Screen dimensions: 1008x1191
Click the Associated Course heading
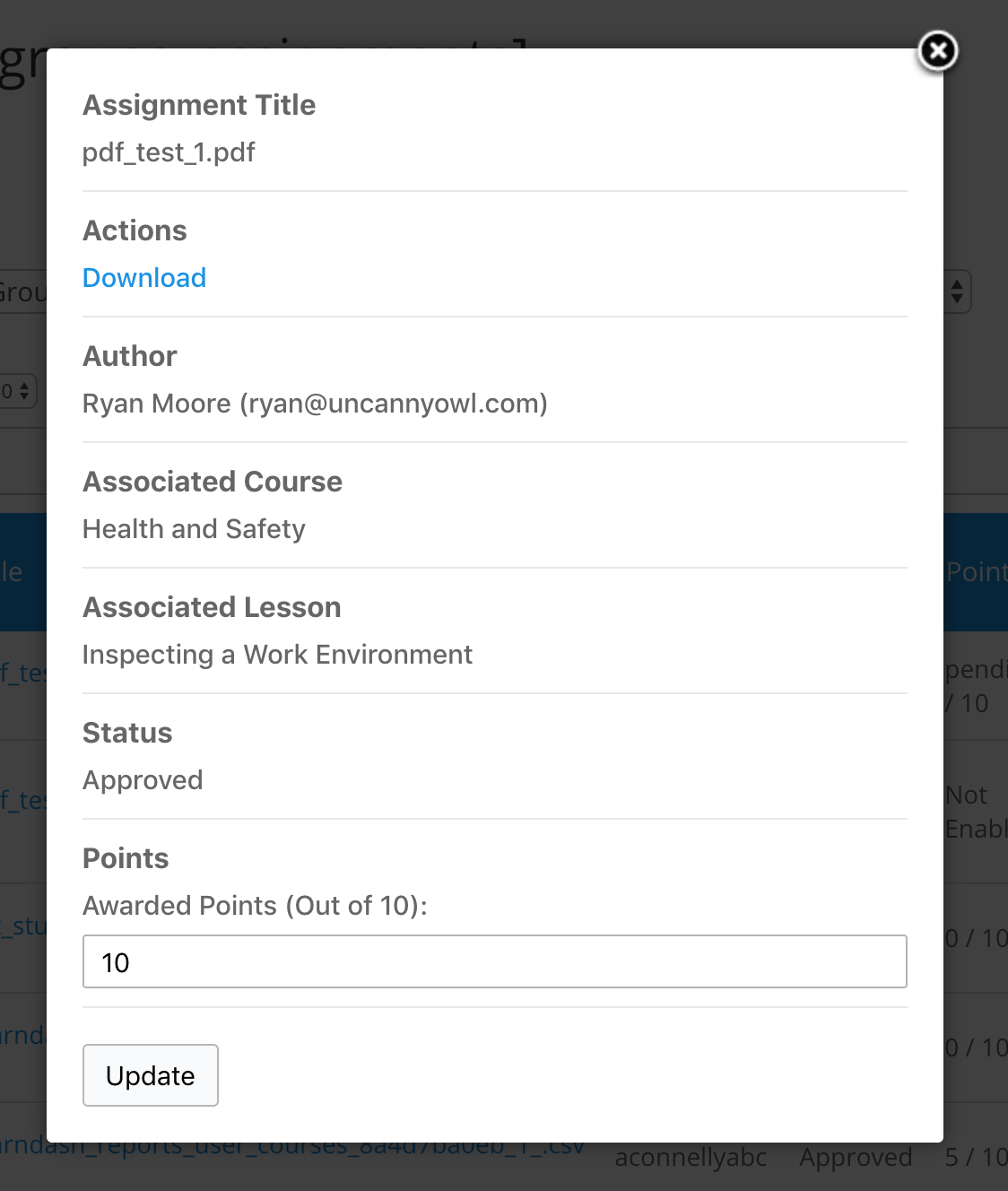click(213, 482)
